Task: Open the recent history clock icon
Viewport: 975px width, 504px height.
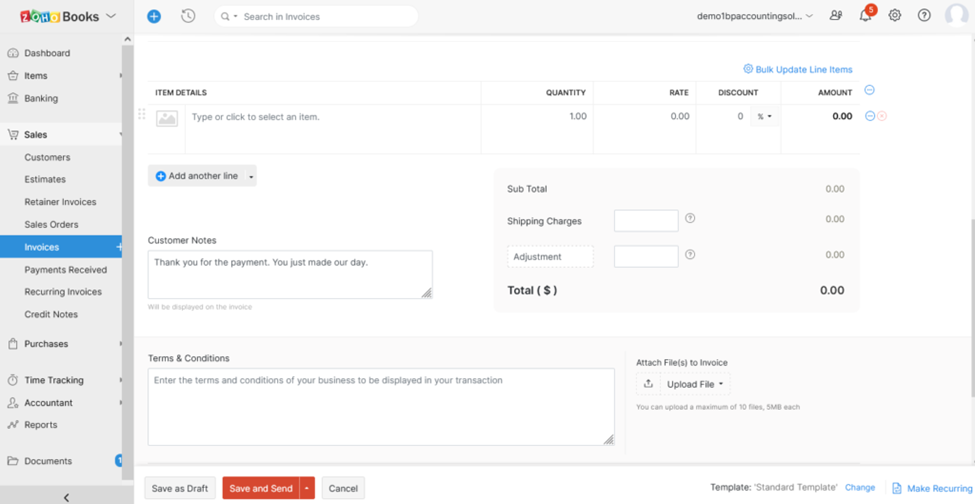Action: click(188, 16)
